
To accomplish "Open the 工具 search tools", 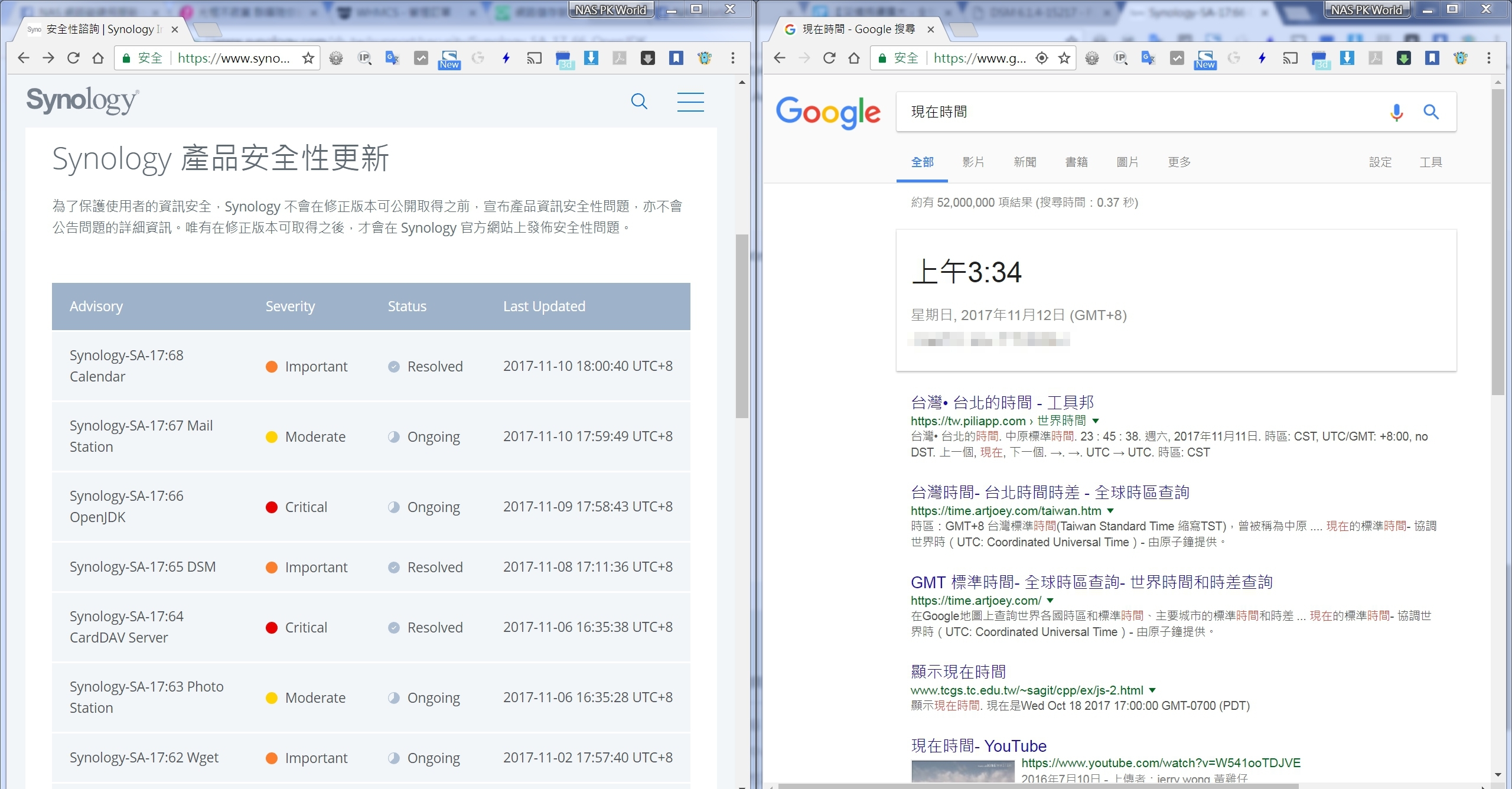I will point(1431,162).
